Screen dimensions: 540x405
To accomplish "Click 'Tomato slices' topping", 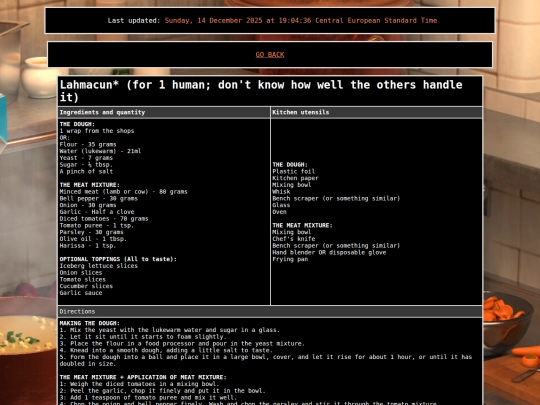I will [x=83, y=279].
